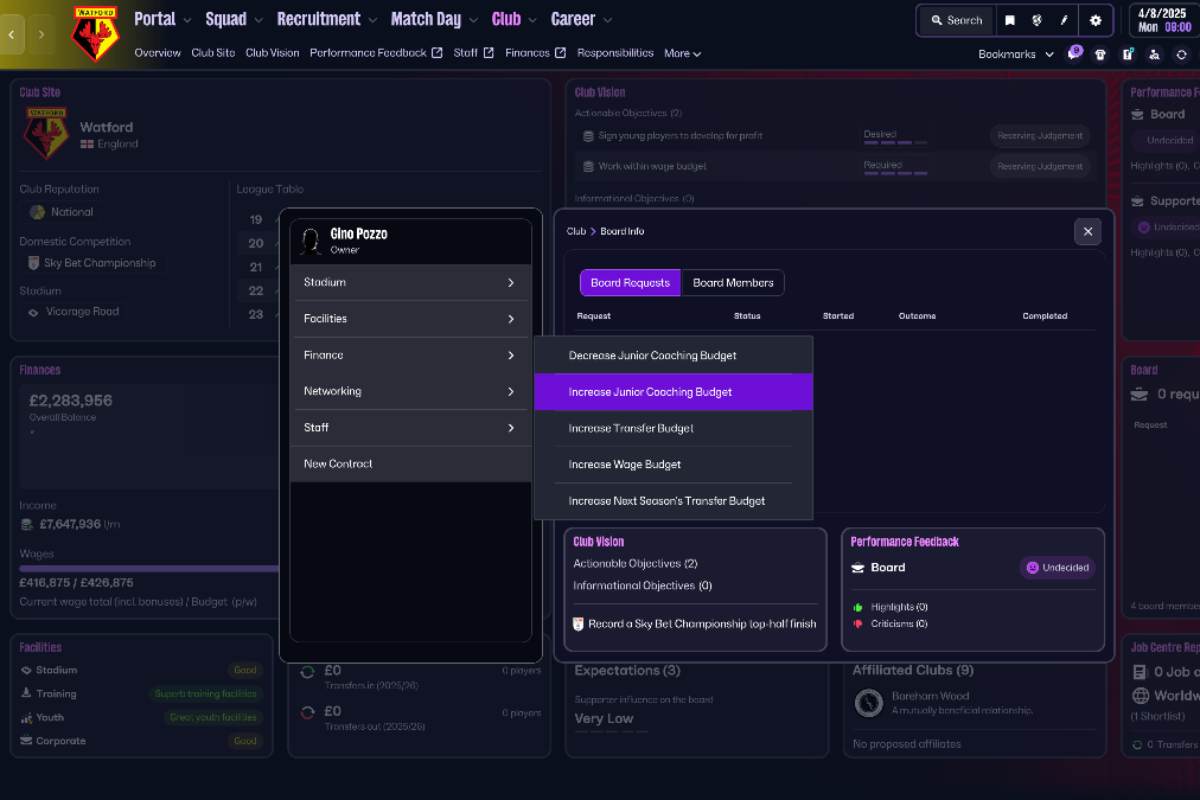1200x800 pixels.
Task: Go back using left arrow navigation
Action: [x=12, y=34]
